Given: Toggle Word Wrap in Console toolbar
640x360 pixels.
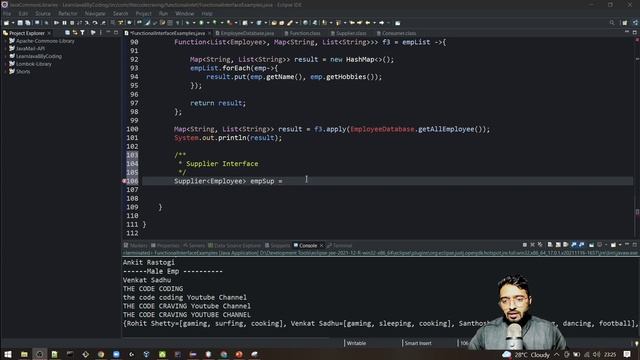Looking at the screenshot, I should (x=565, y=245).
